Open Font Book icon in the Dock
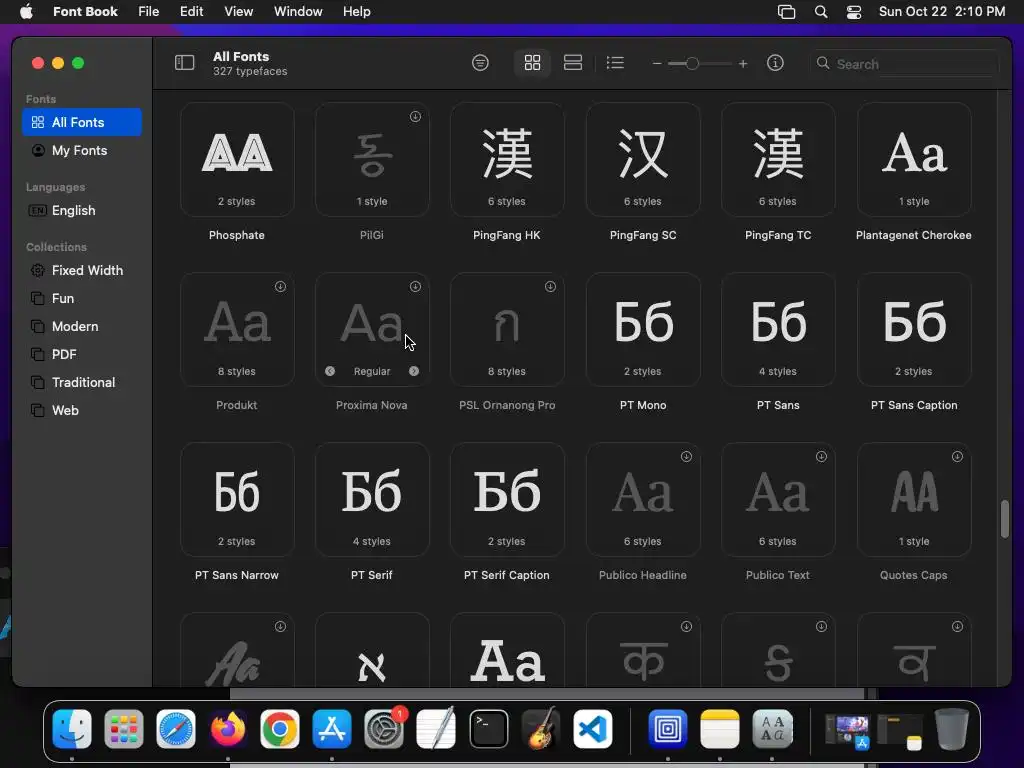The image size is (1024, 768). click(x=773, y=729)
